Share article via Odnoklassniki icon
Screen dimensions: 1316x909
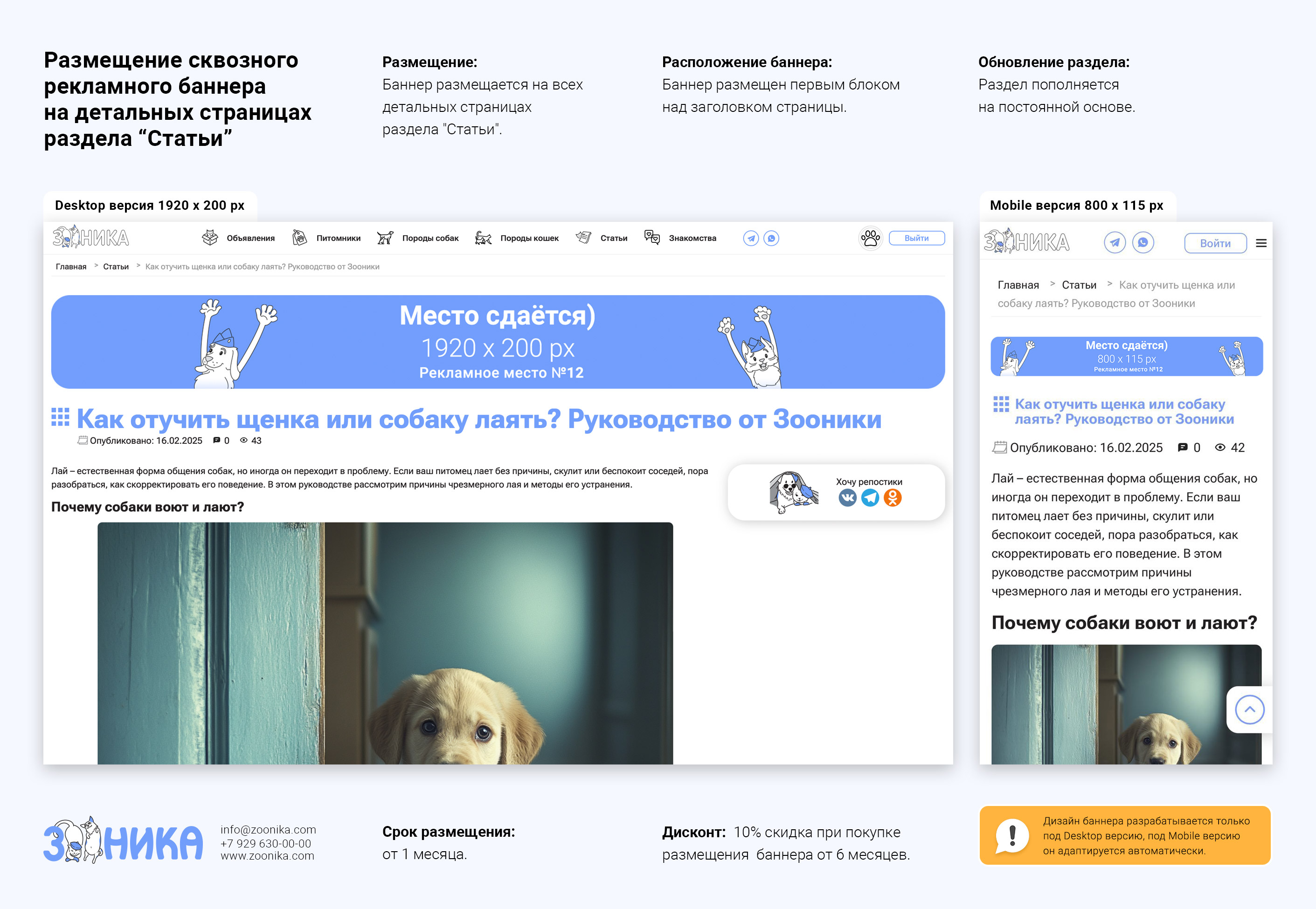tap(893, 498)
